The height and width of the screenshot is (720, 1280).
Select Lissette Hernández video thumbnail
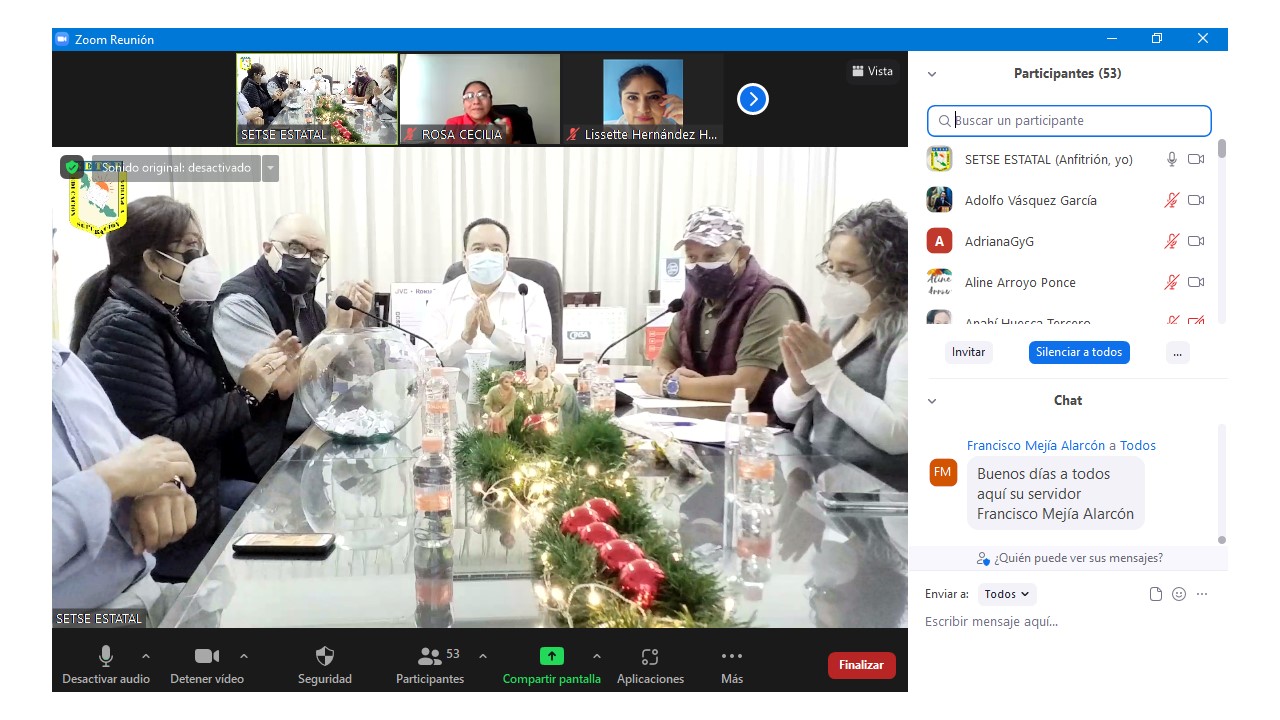pyautogui.click(x=643, y=99)
